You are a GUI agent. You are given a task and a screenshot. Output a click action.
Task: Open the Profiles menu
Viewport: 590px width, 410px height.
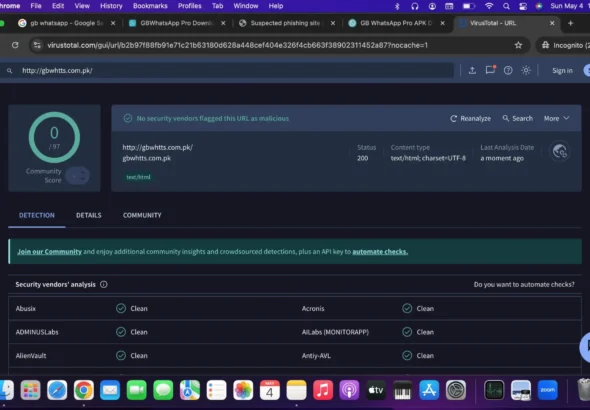click(190, 6)
